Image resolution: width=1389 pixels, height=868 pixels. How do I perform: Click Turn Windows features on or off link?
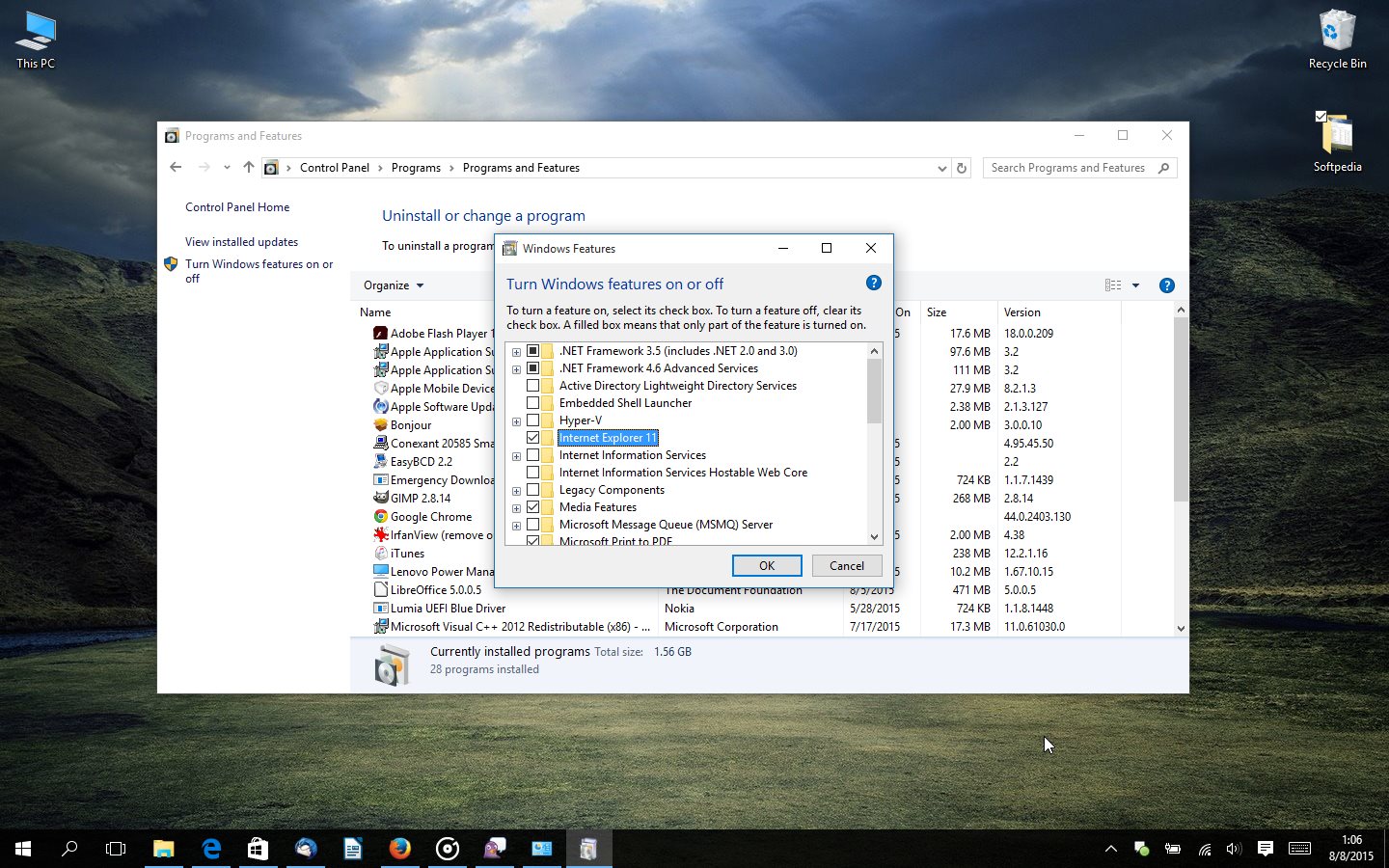[259, 271]
